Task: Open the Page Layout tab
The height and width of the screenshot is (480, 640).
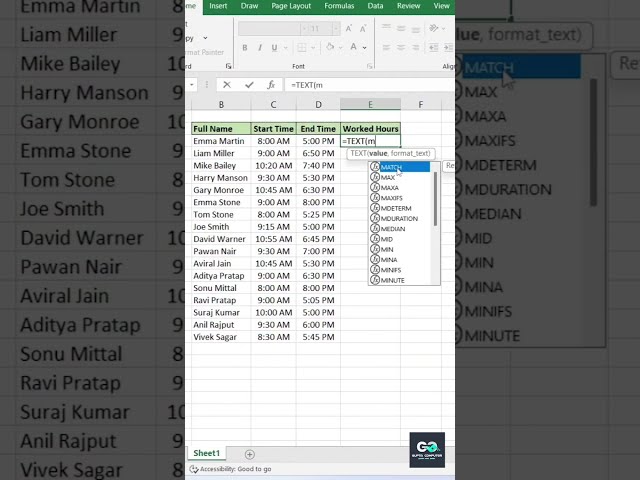Action: click(291, 6)
